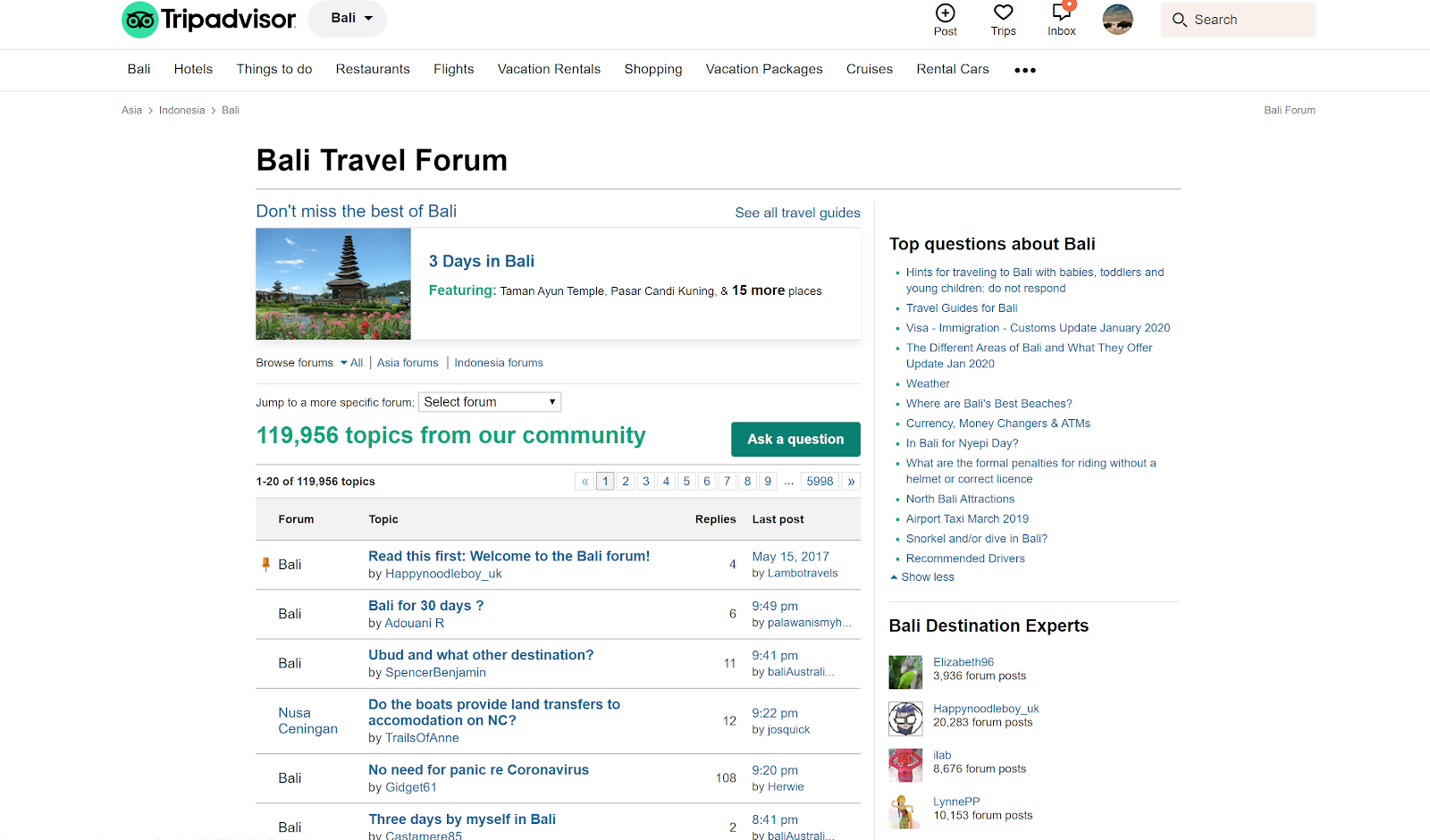Image resolution: width=1430 pixels, height=840 pixels.
Task: Go to Asia forums
Action: point(408,363)
